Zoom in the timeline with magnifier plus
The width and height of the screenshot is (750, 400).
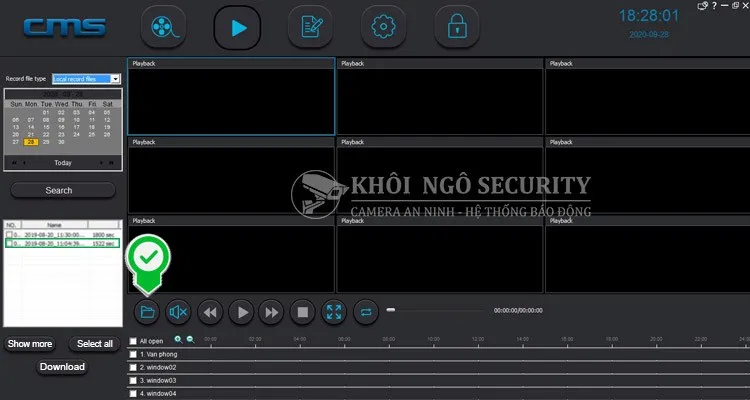[x=178, y=340]
